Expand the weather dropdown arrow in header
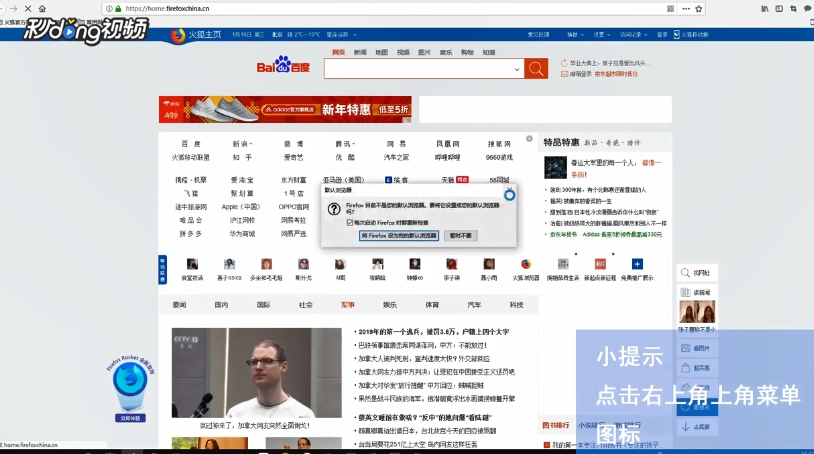Screen dimensions: 814x454 point(355,35)
